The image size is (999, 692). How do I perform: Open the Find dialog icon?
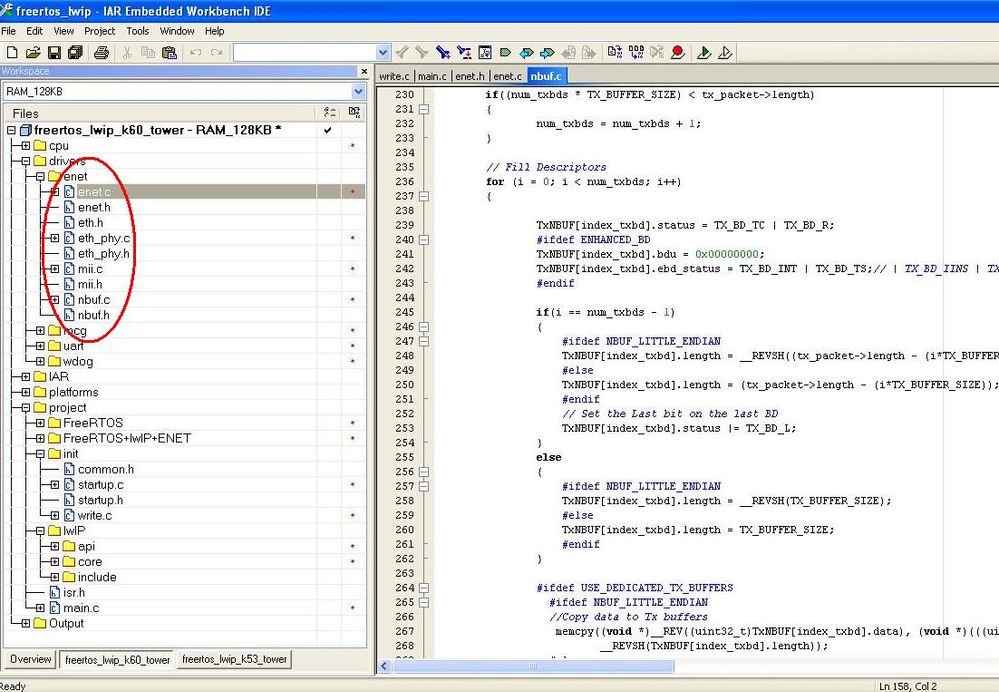[443, 52]
